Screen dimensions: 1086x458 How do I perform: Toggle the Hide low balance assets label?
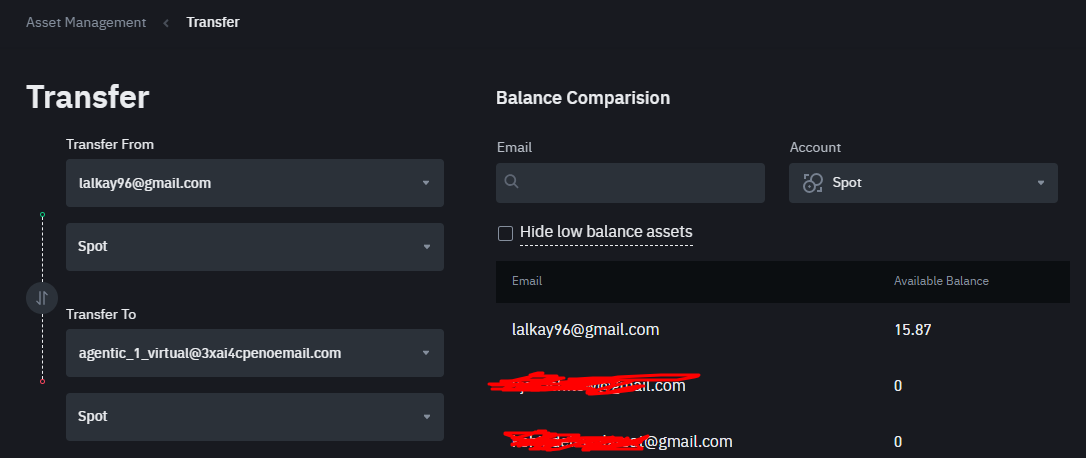coord(606,231)
